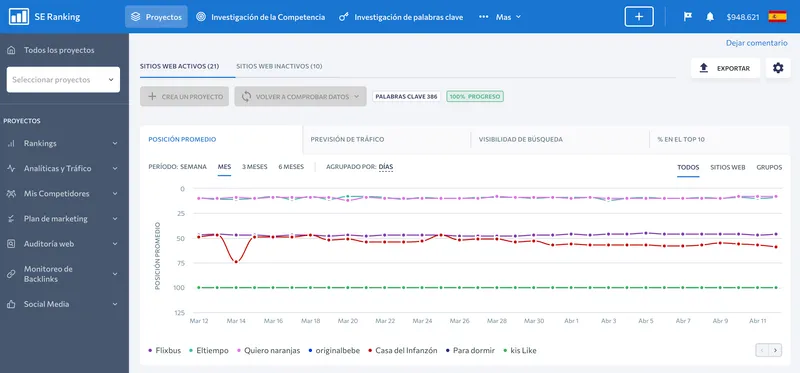Click the Rankings bar chart icon

11,144
